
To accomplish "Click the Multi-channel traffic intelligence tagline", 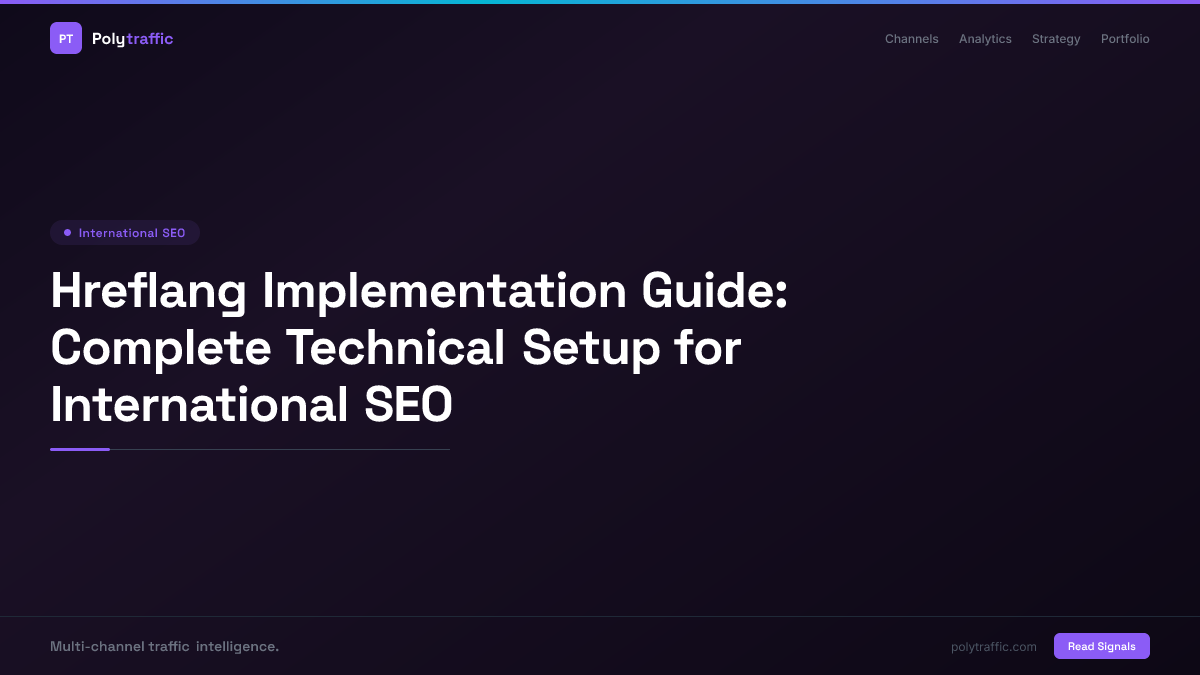I will pyautogui.click(x=164, y=647).
